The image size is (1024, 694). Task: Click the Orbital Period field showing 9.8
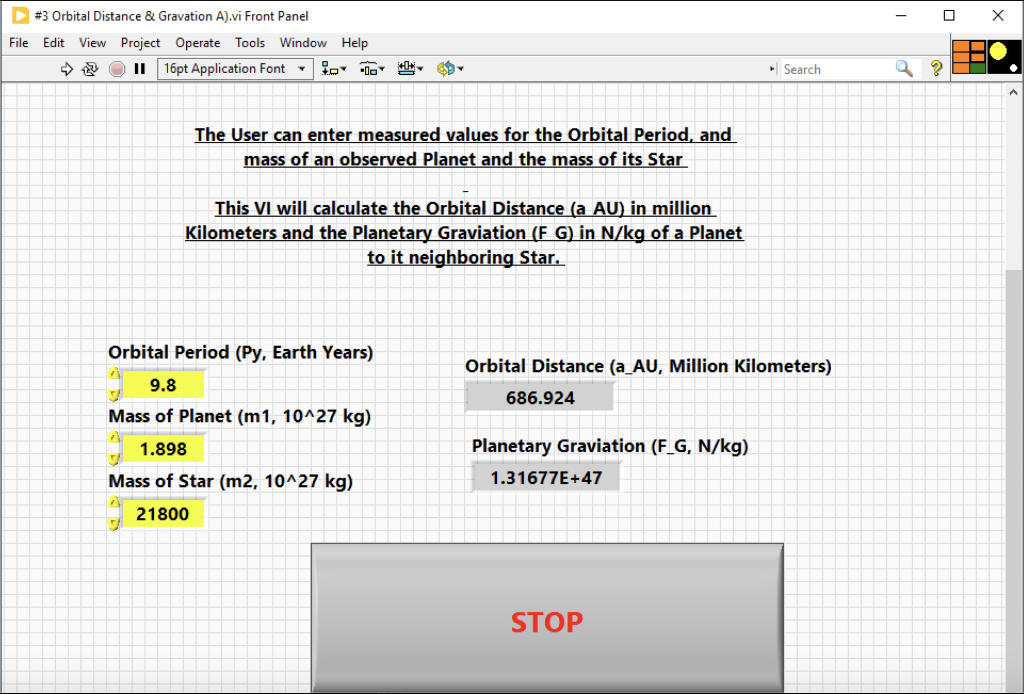(x=163, y=385)
